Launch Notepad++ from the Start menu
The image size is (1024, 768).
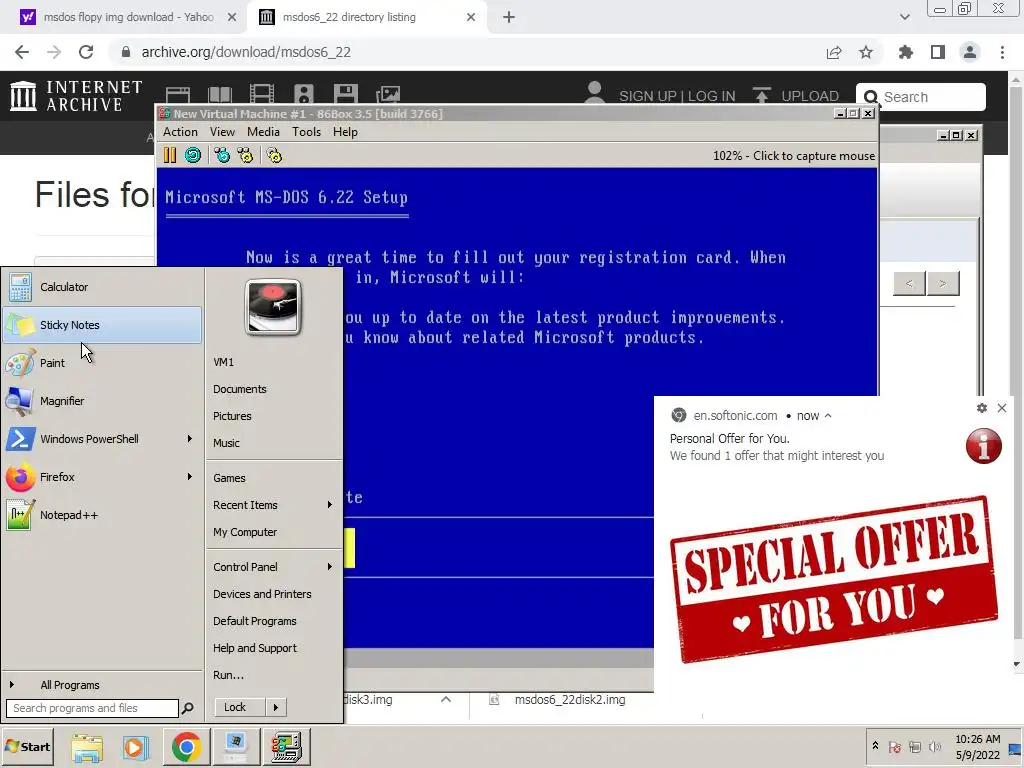pyautogui.click(x=103, y=515)
